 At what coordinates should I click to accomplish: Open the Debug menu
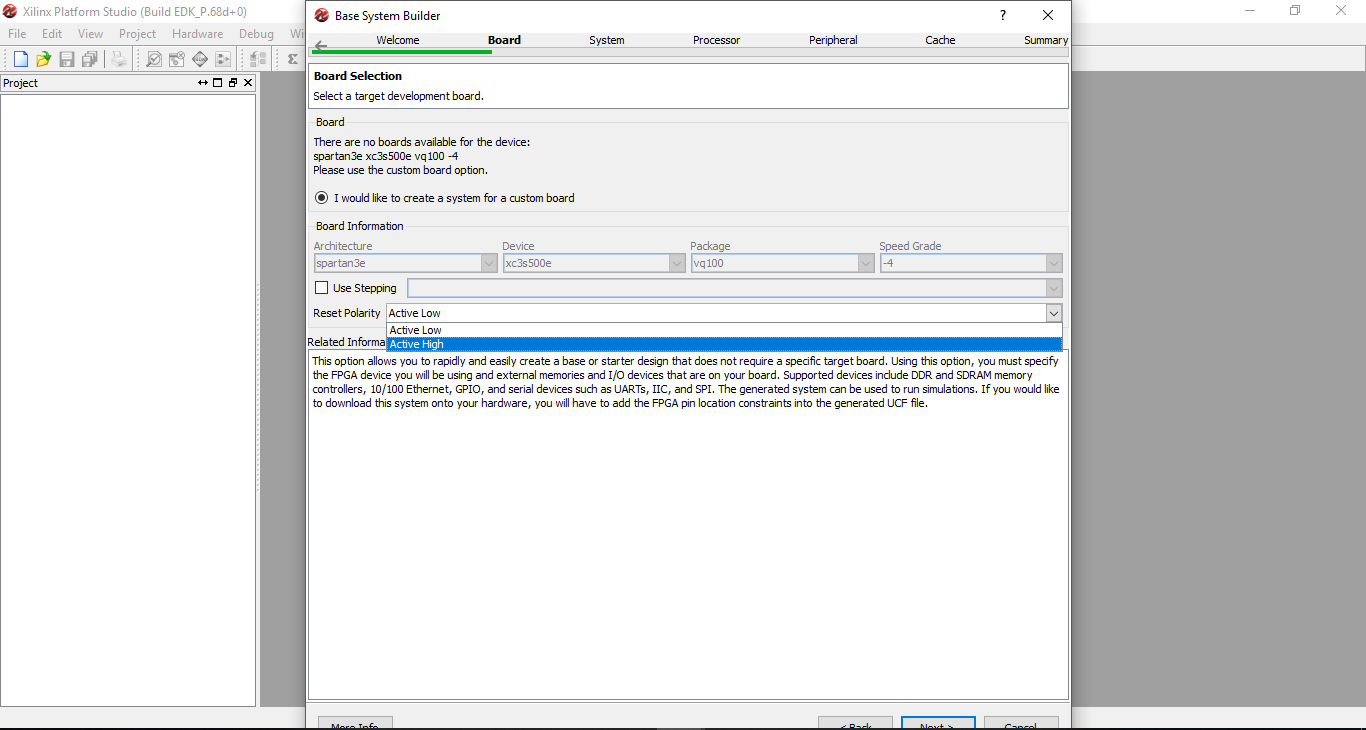tap(256, 34)
